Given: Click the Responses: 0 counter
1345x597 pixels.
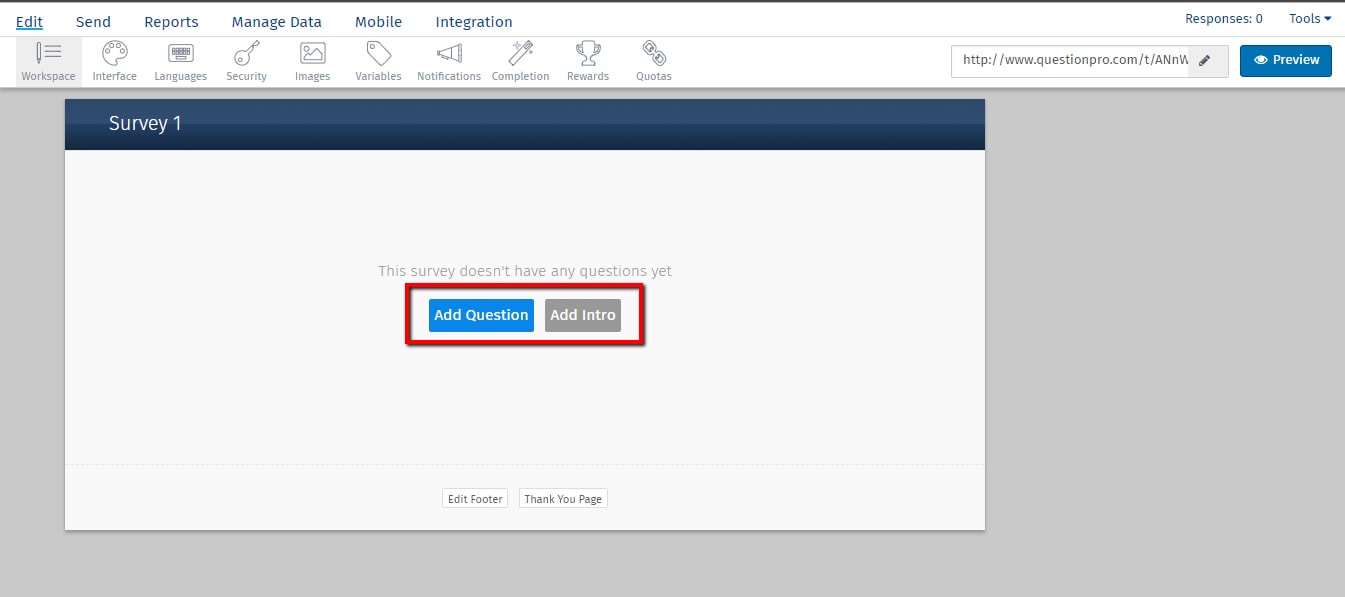Looking at the screenshot, I should [1224, 19].
